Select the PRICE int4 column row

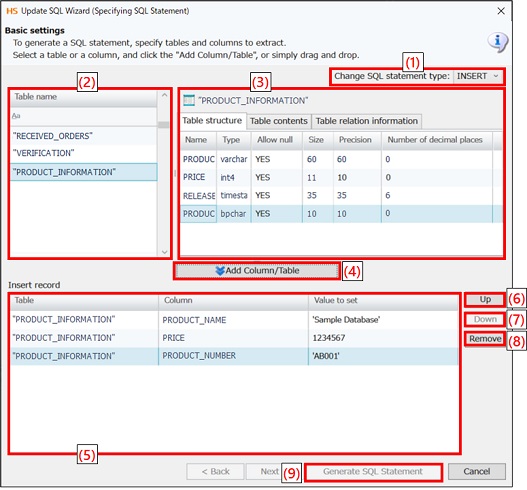pyautogui.click(x=341, y=177)
